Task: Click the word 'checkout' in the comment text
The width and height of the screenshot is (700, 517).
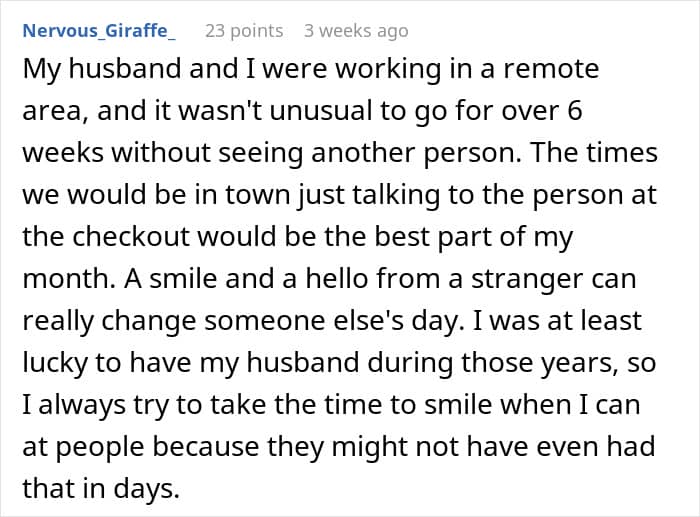Action: (x=131, y=237)
